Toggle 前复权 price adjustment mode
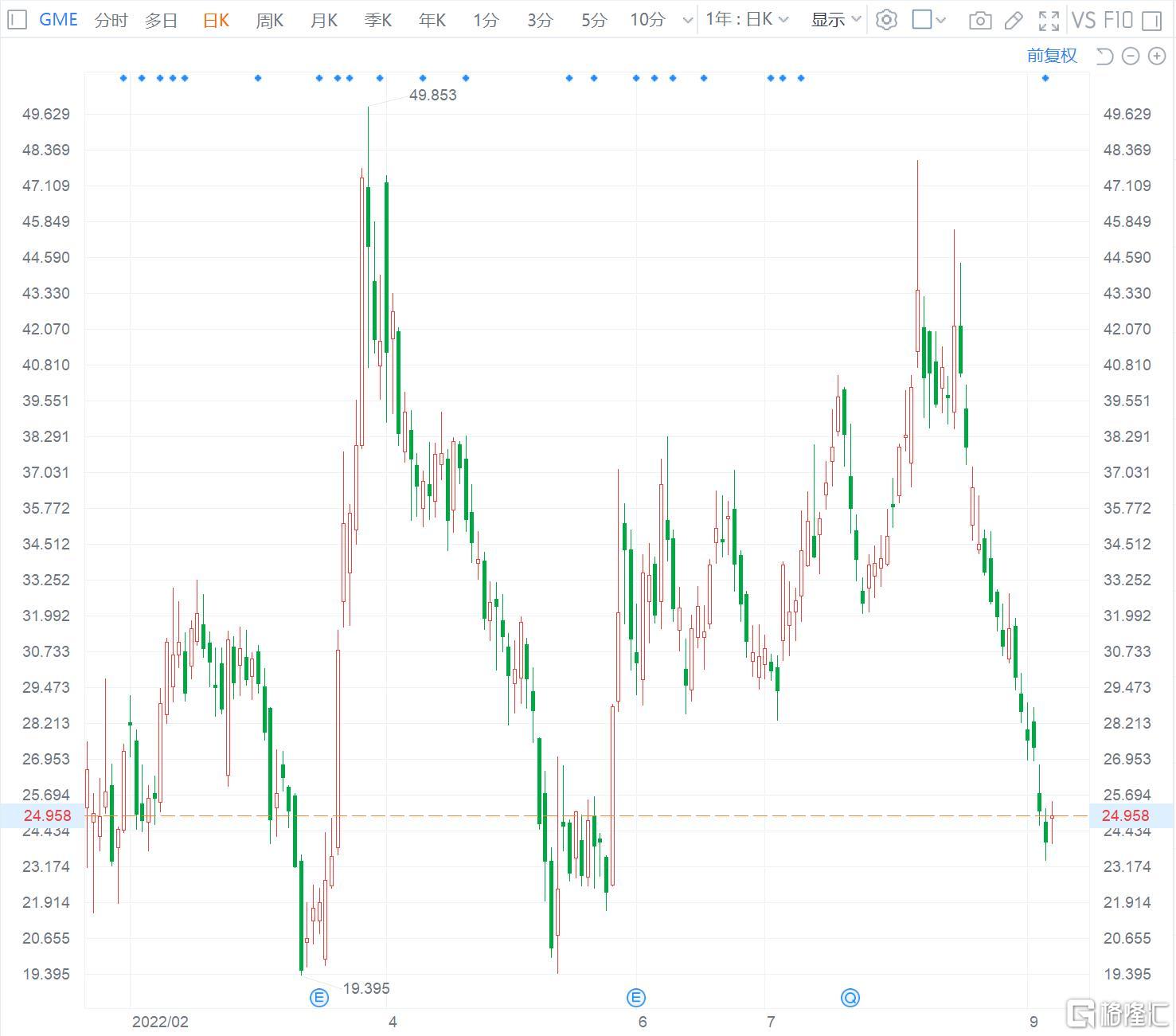1176x1036 pixels. (1051, 56)
